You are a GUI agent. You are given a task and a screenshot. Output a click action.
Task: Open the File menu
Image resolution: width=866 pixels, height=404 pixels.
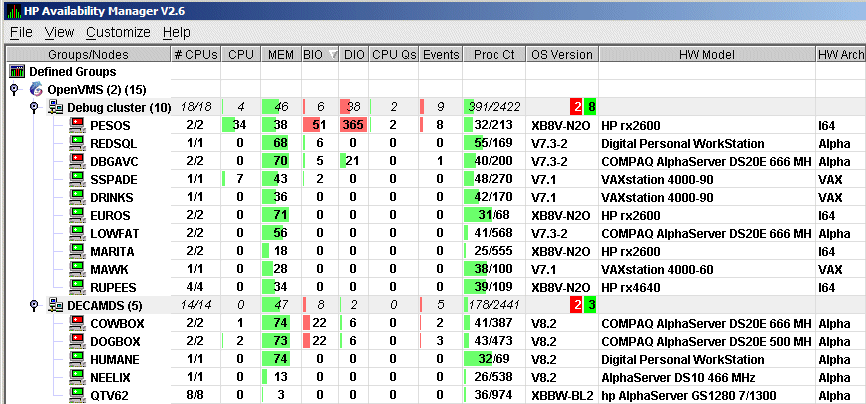(21, 32)
